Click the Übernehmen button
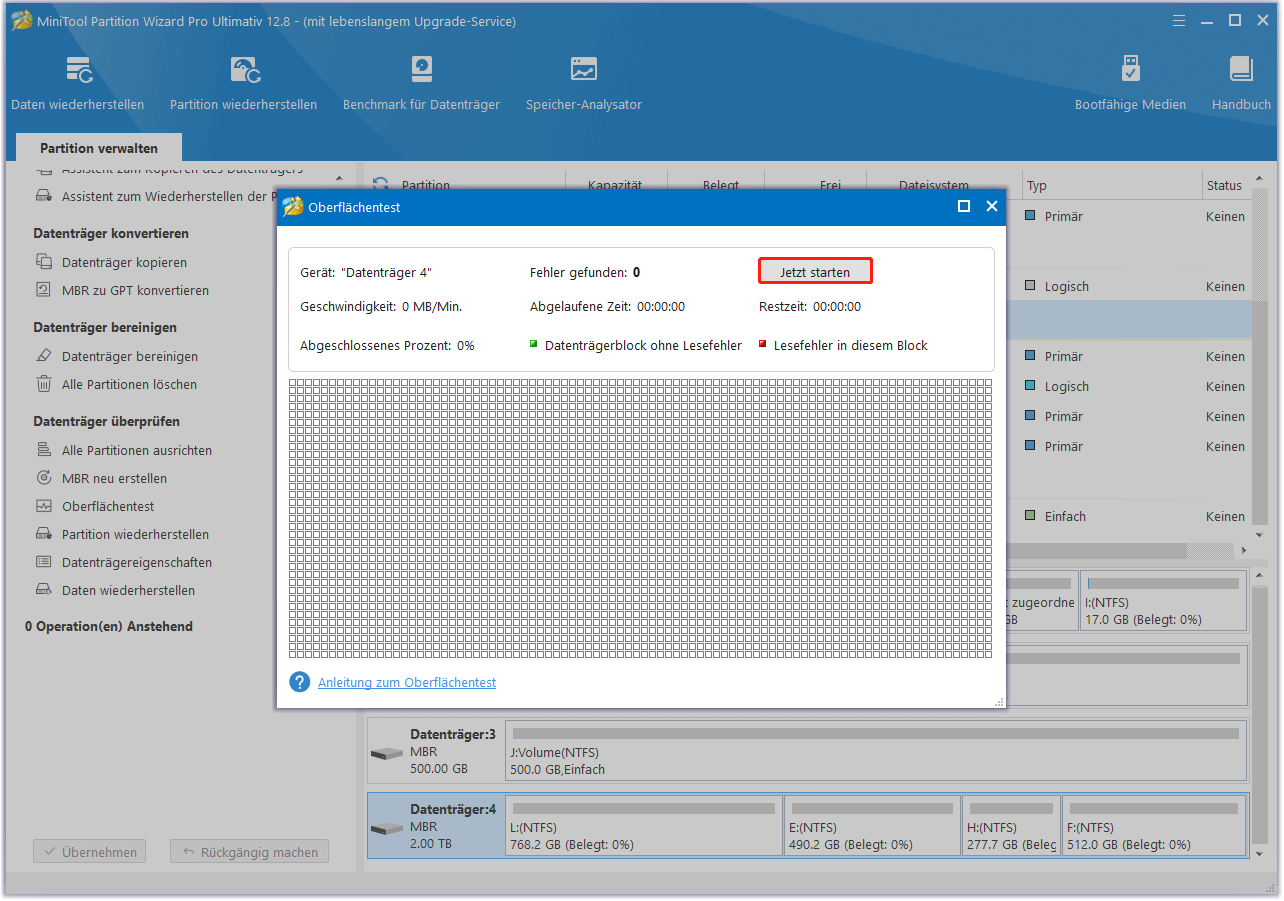 point(90,852)
